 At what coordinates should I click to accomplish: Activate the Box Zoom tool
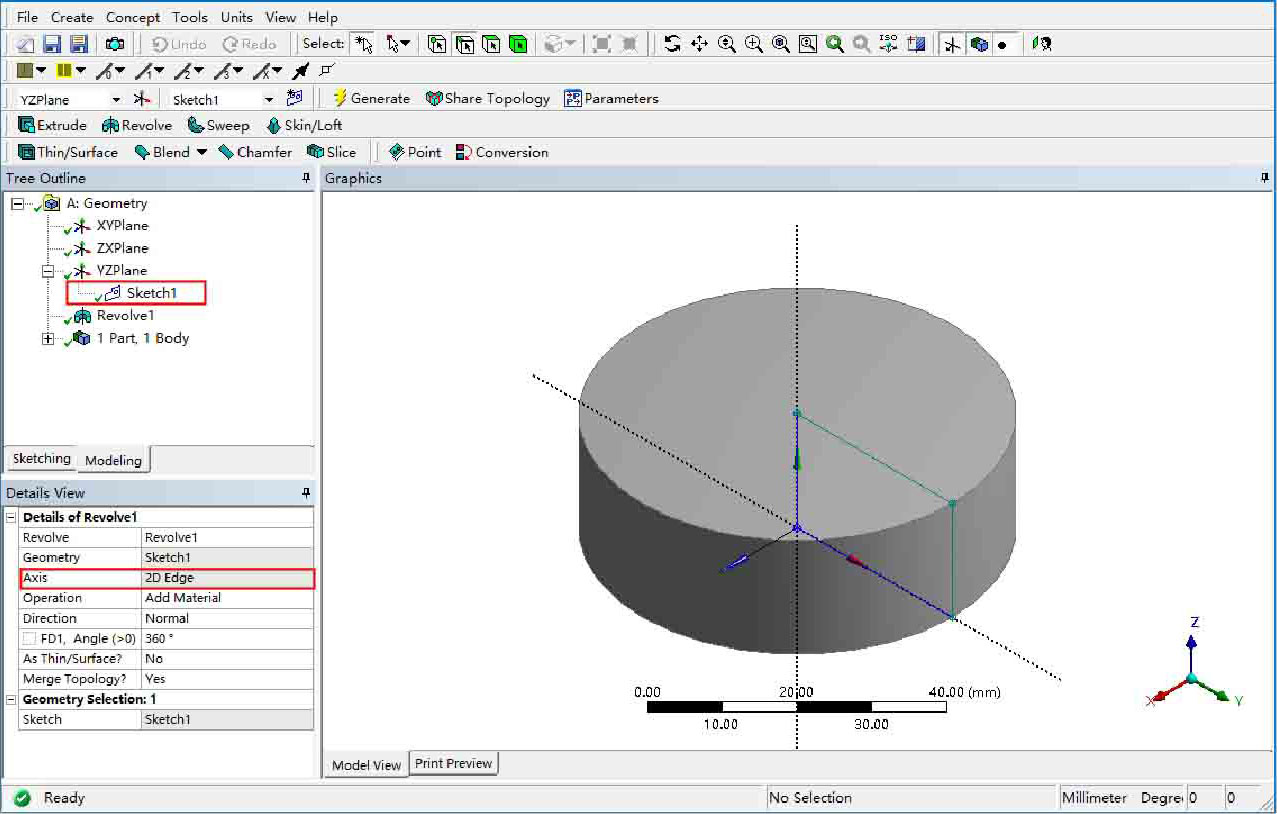(x=754, y=44)
